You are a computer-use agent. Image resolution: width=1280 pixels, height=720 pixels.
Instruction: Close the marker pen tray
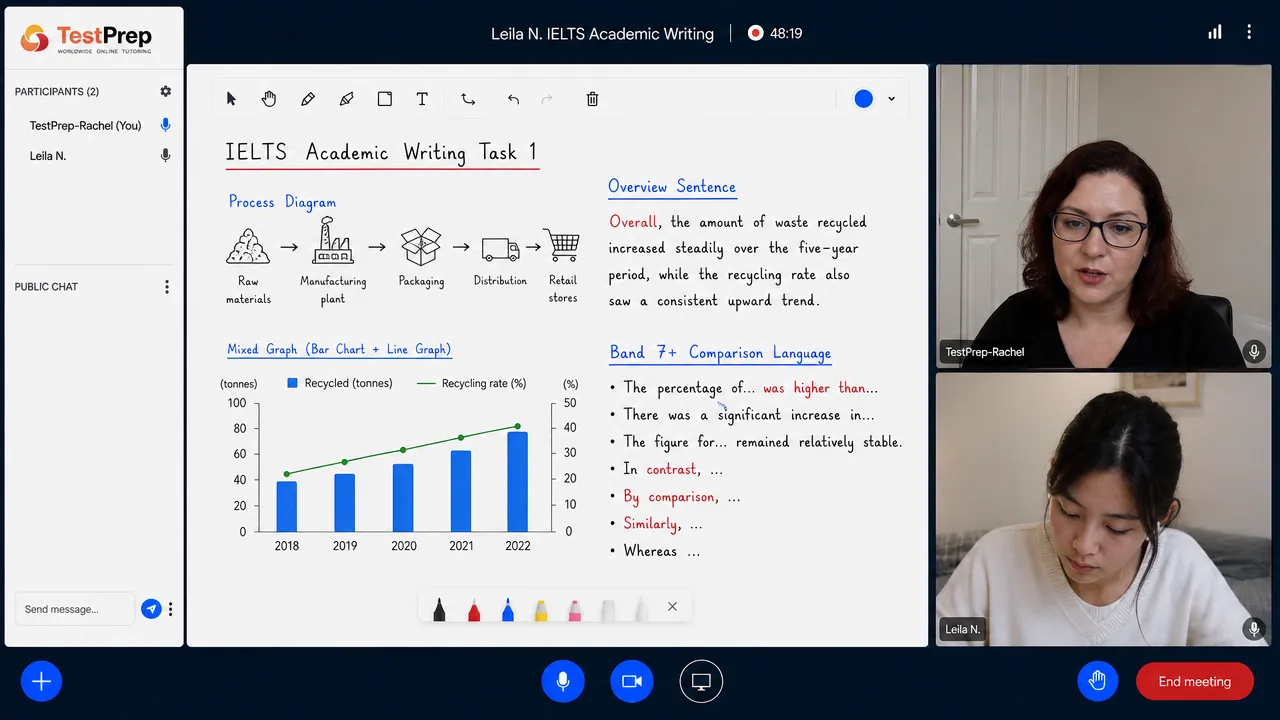pyautogui.click(x=672, y=606)
